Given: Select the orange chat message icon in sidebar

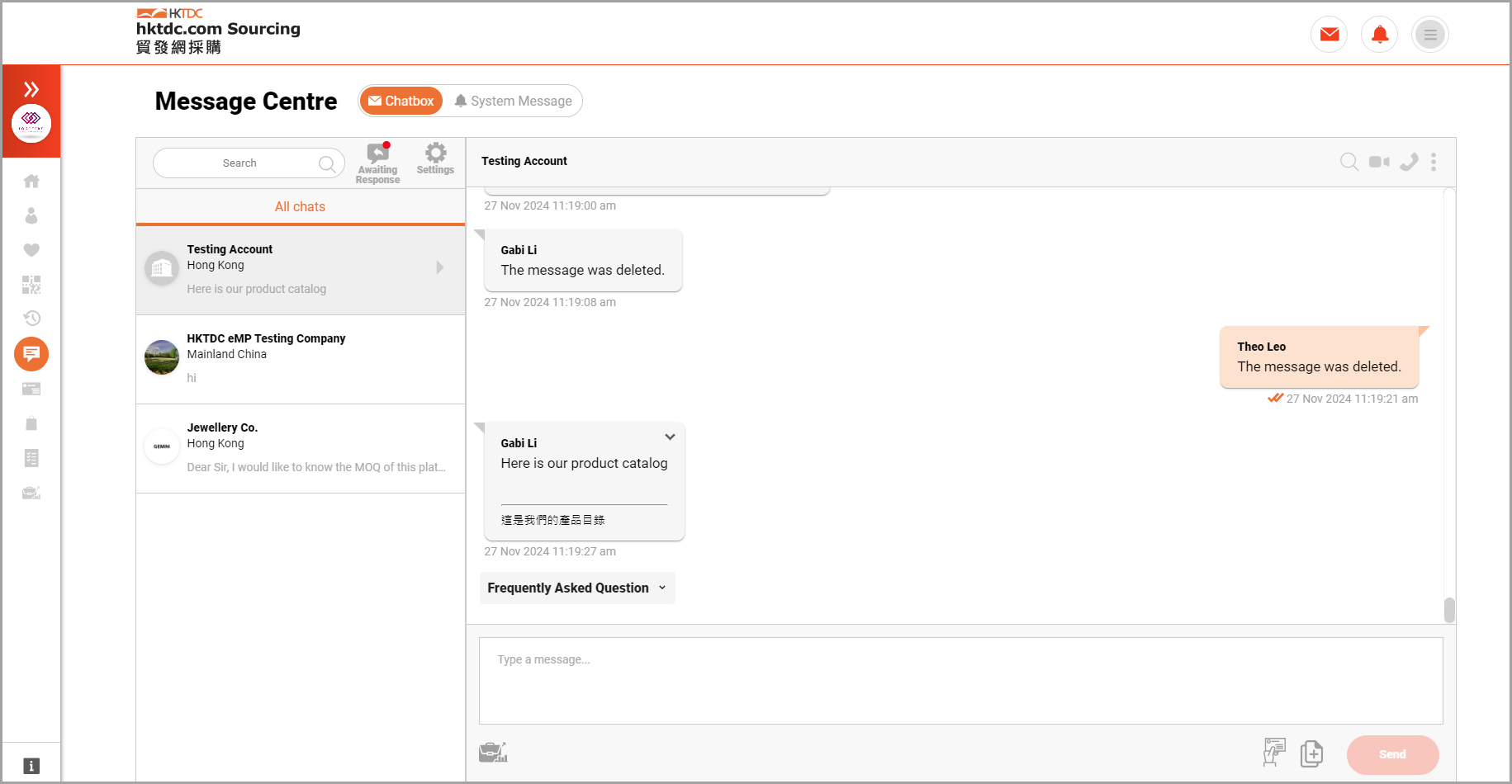Looking at the screenshot, I should 31,354.
